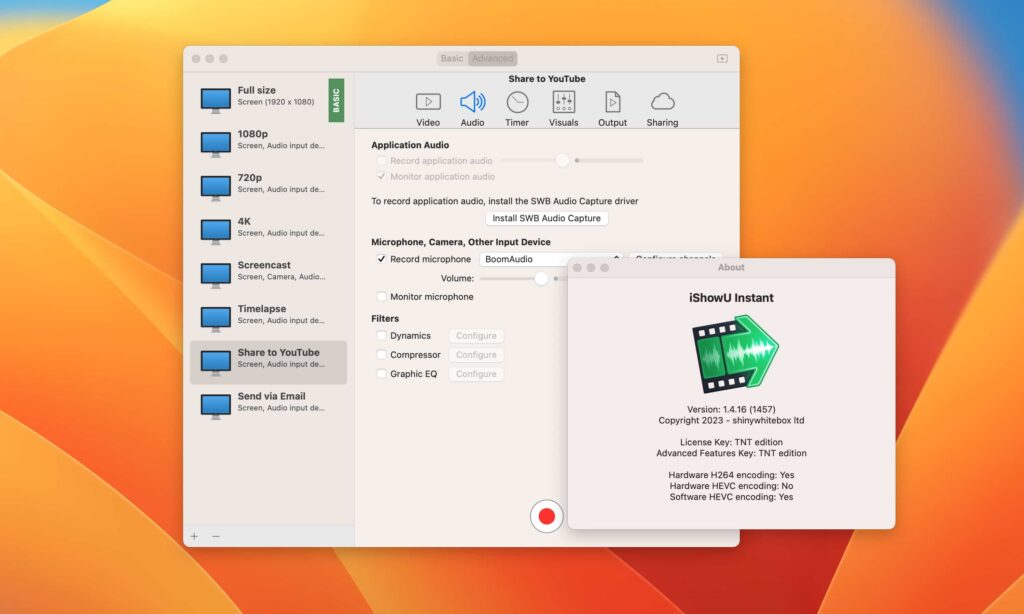Open the Video settings panel
Image resolution: width=1024 pixels, height=614 pixels.
point(428,100)
